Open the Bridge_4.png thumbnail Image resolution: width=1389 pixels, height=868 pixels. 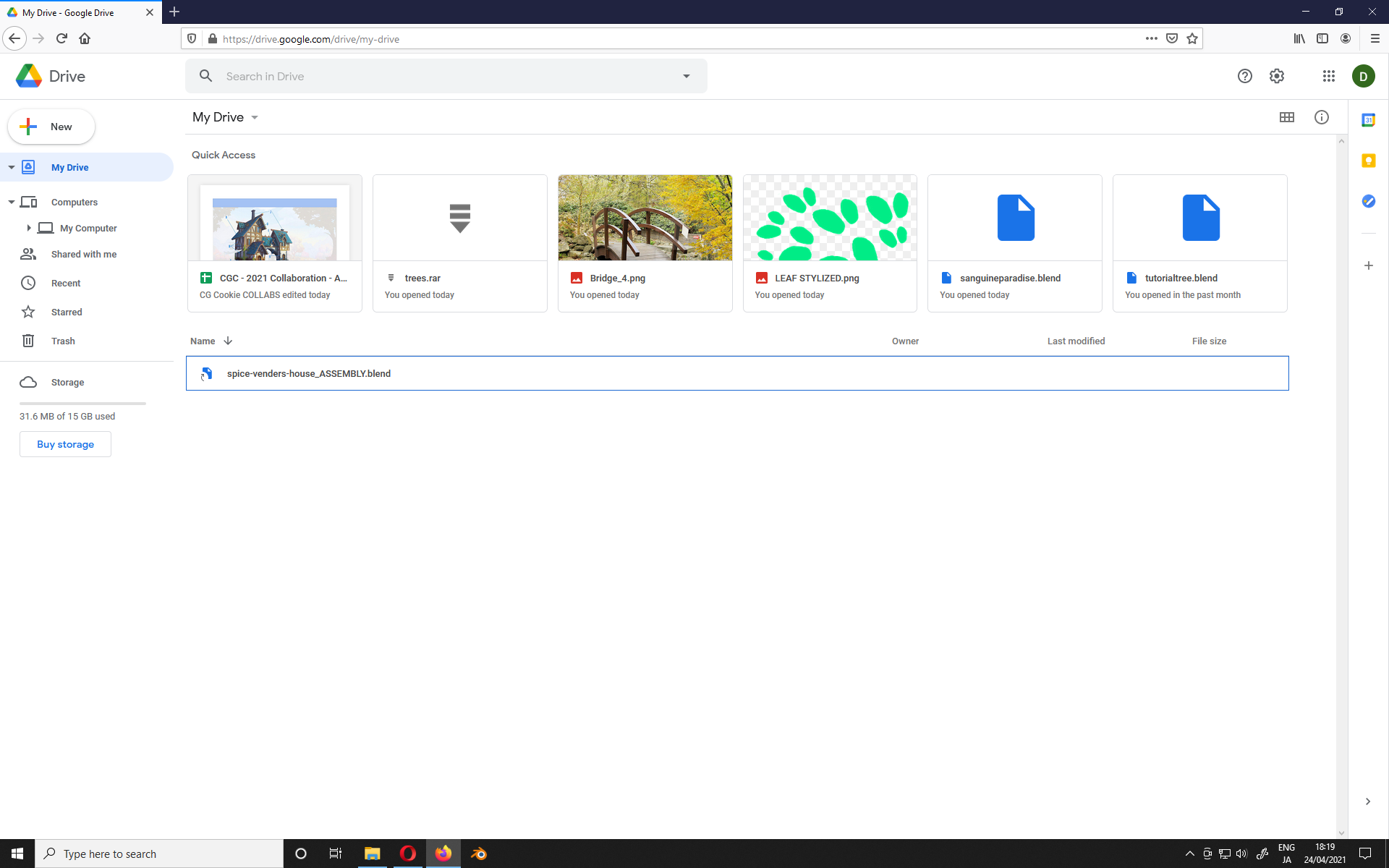click(x=645, y=218)
